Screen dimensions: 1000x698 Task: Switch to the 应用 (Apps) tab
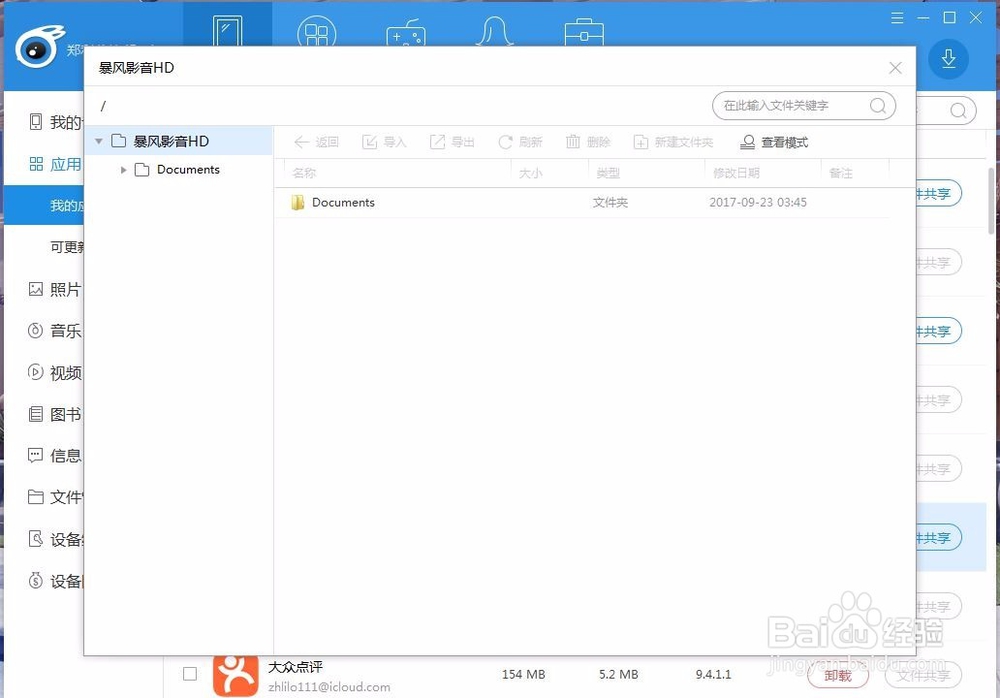click(55, 164)
